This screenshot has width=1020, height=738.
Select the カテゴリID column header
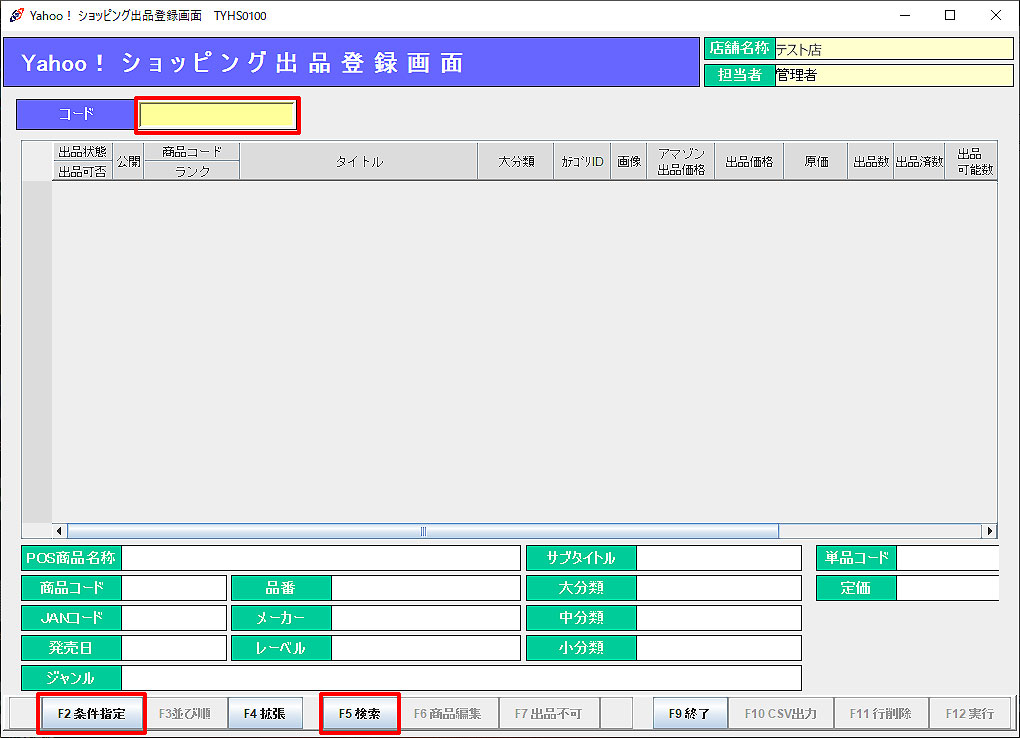[581, 161]
